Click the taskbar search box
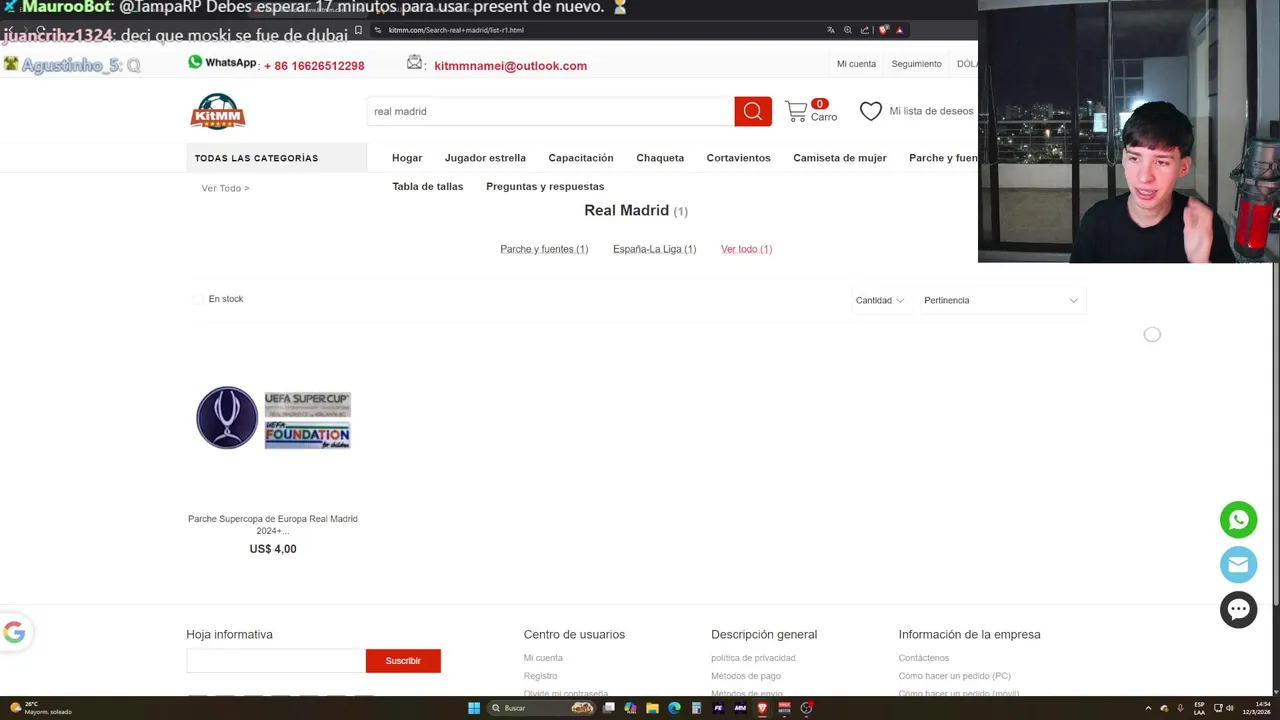Screen dimensions: 1280x720 point(540,708)
